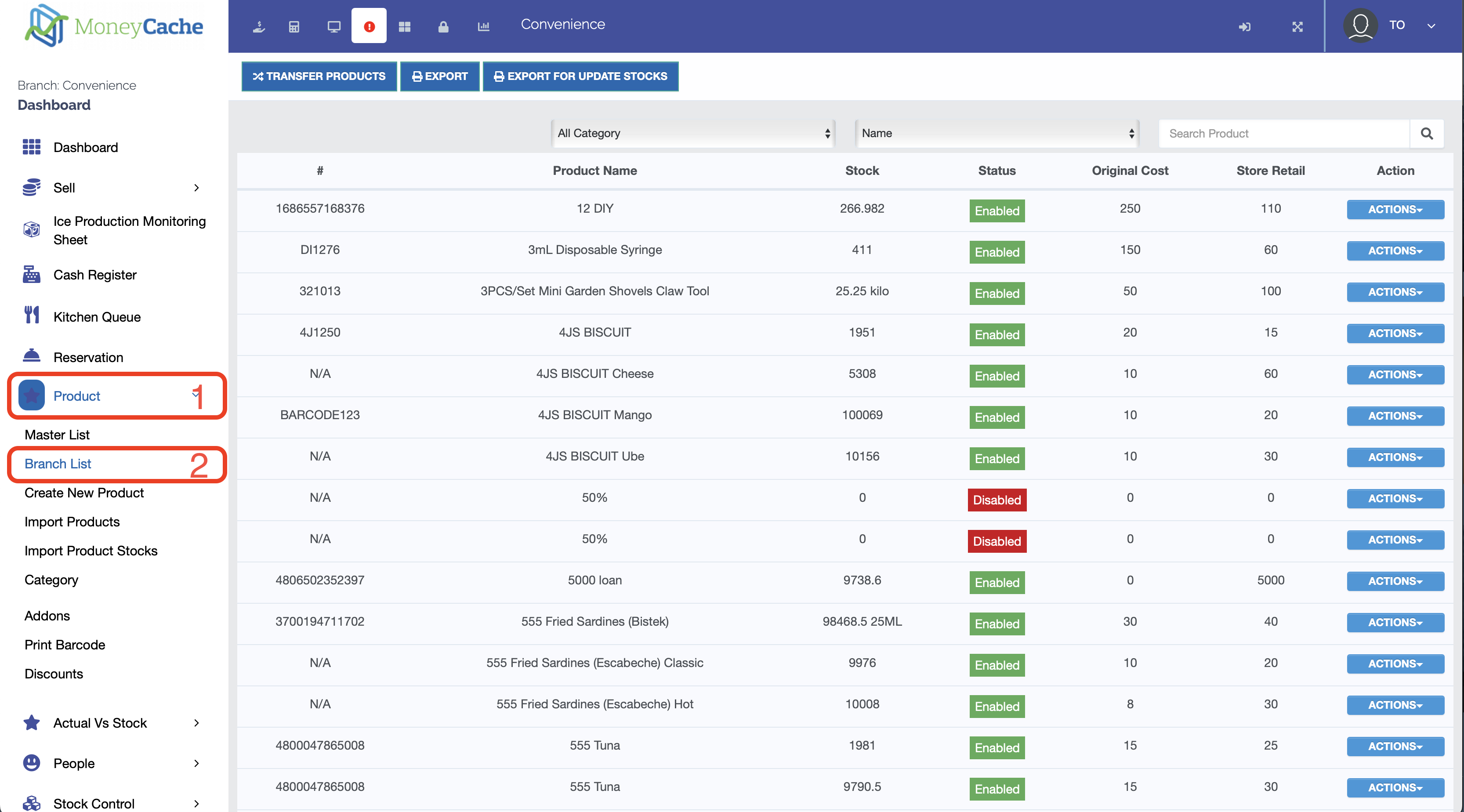
Task: Click the search magnifier button
Action: point(1427,134)
